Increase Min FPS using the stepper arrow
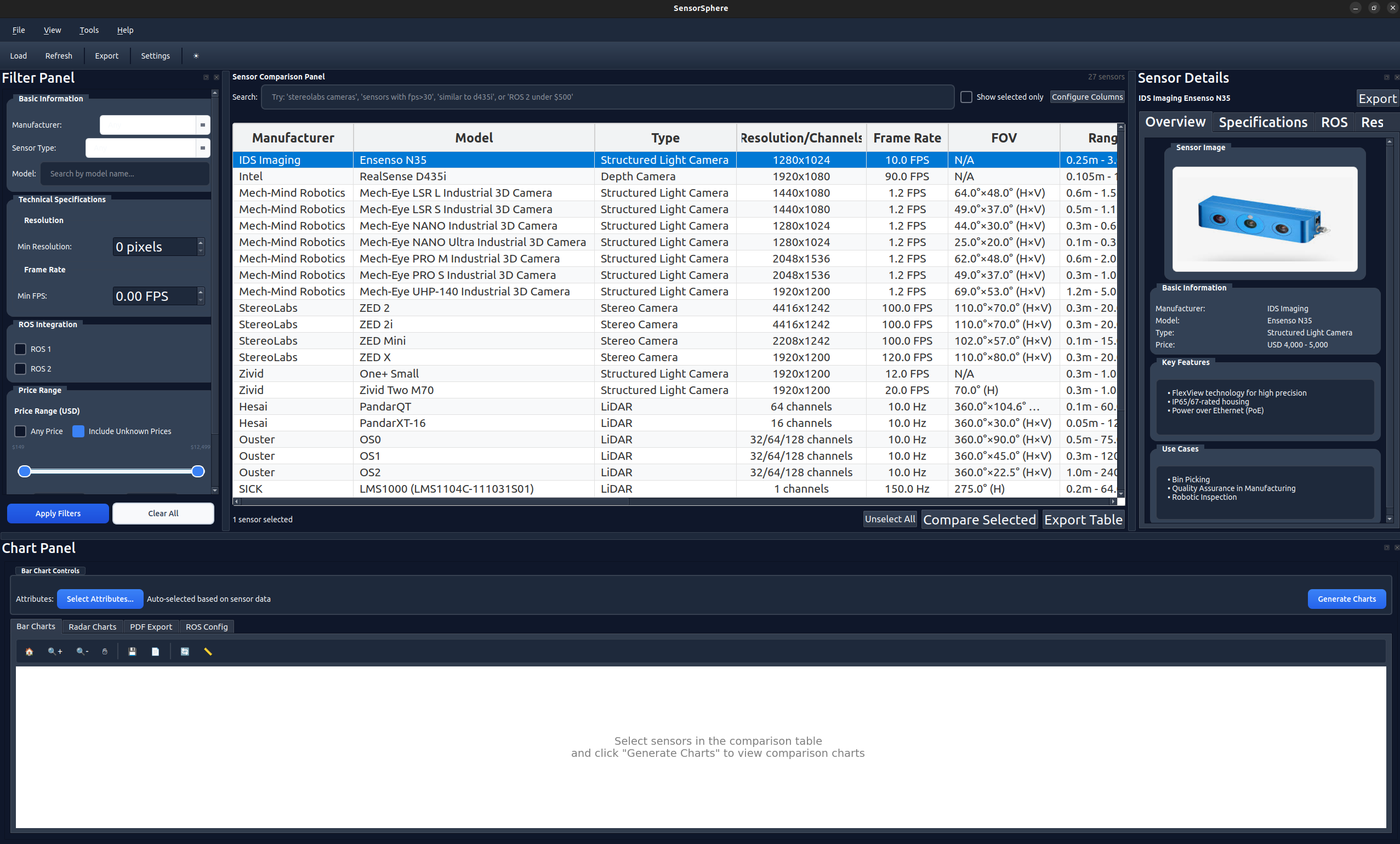 tap(200, 292)
